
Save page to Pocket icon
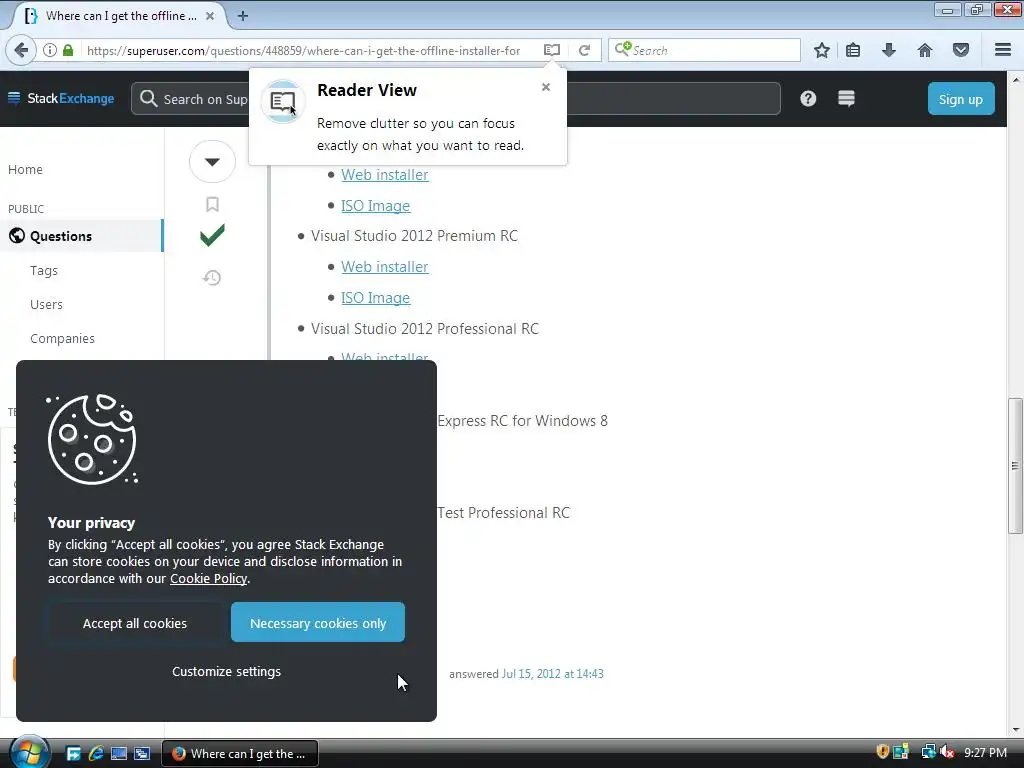[961, 50]
